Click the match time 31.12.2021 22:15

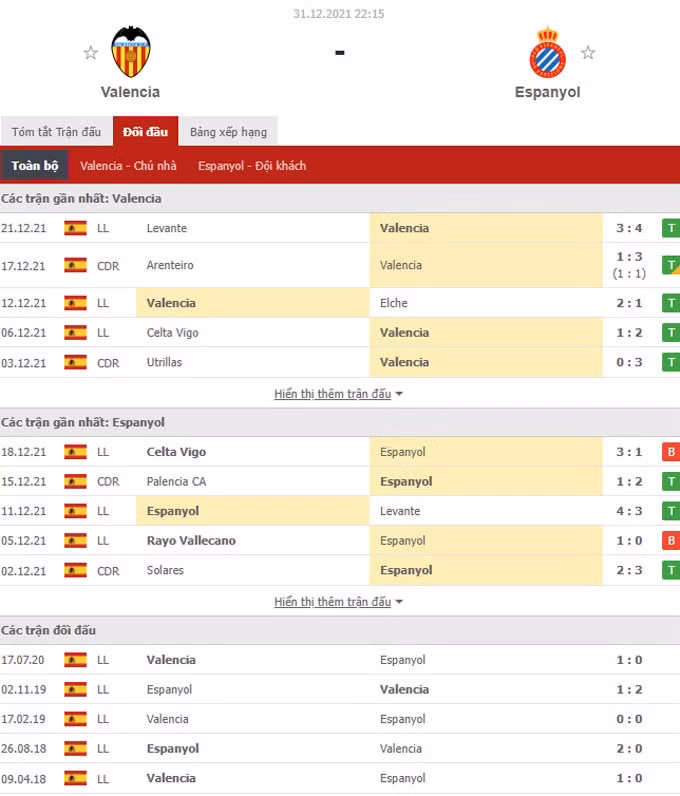(x=339, y=14)
